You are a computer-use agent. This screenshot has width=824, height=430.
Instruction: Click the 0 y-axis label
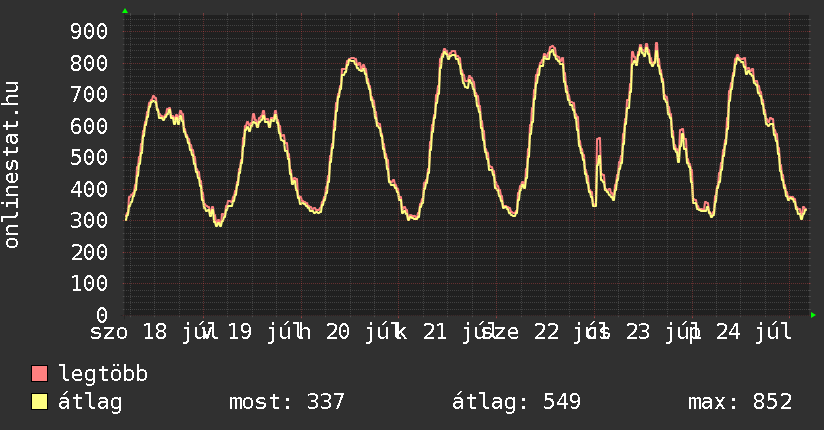102,315
